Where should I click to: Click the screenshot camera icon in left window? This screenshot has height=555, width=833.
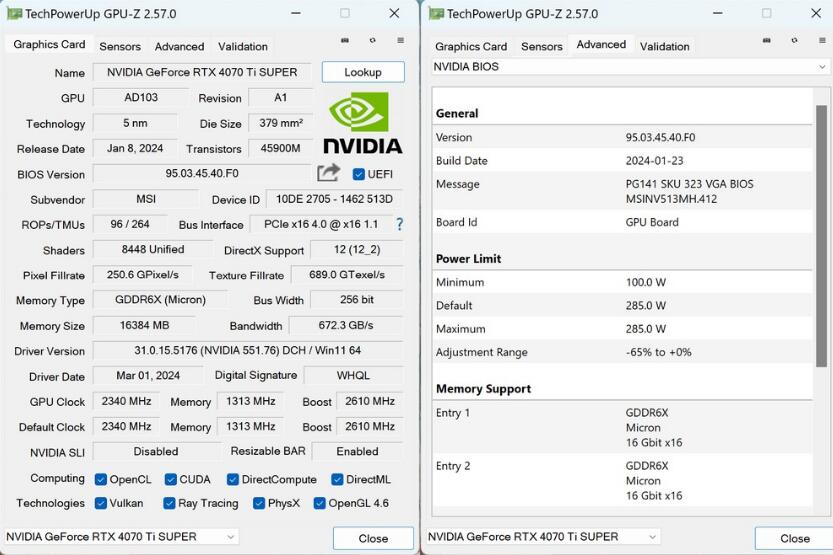coord(345,40)
